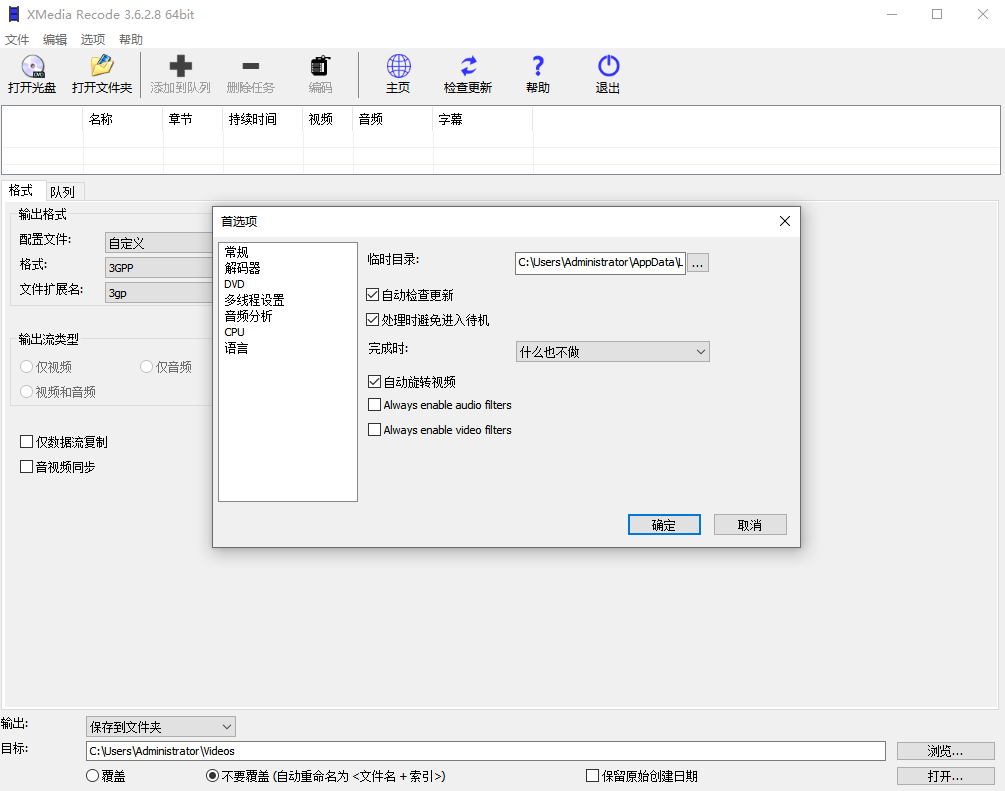The height and width of the screenshot is (791, 1005).
Task: Uncheck 自动旋转视频 in preferences
Action: [x=375, y=381]
